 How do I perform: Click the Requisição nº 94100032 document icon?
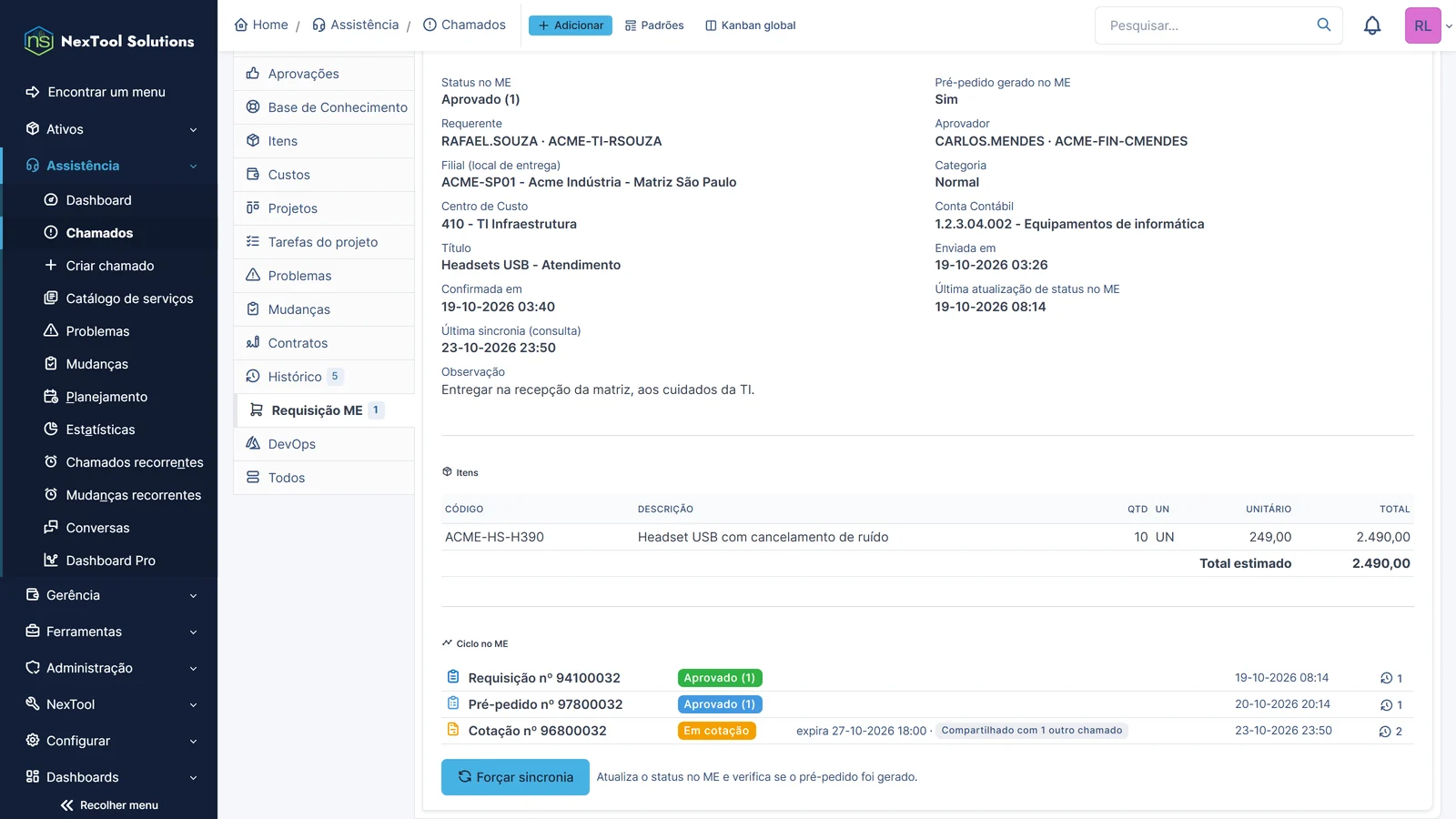(x=453, y=677)
